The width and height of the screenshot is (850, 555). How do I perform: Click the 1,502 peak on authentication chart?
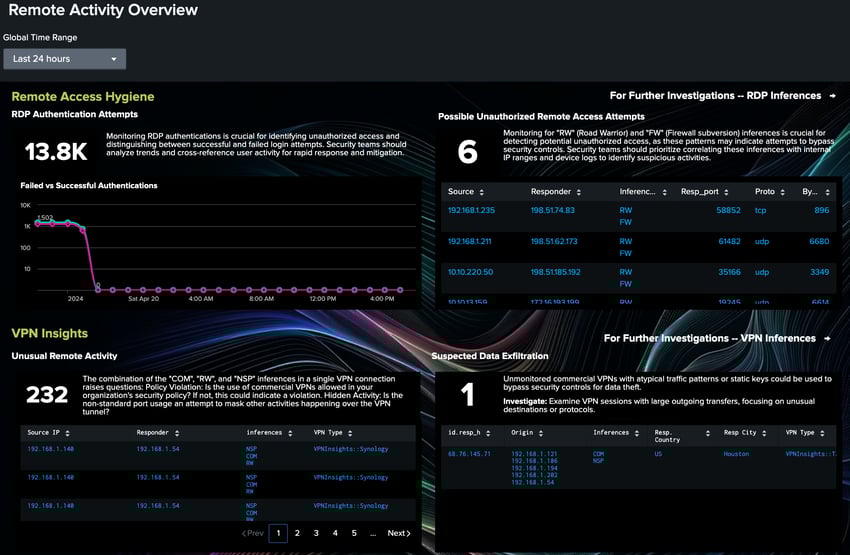(x=45, y=217)
